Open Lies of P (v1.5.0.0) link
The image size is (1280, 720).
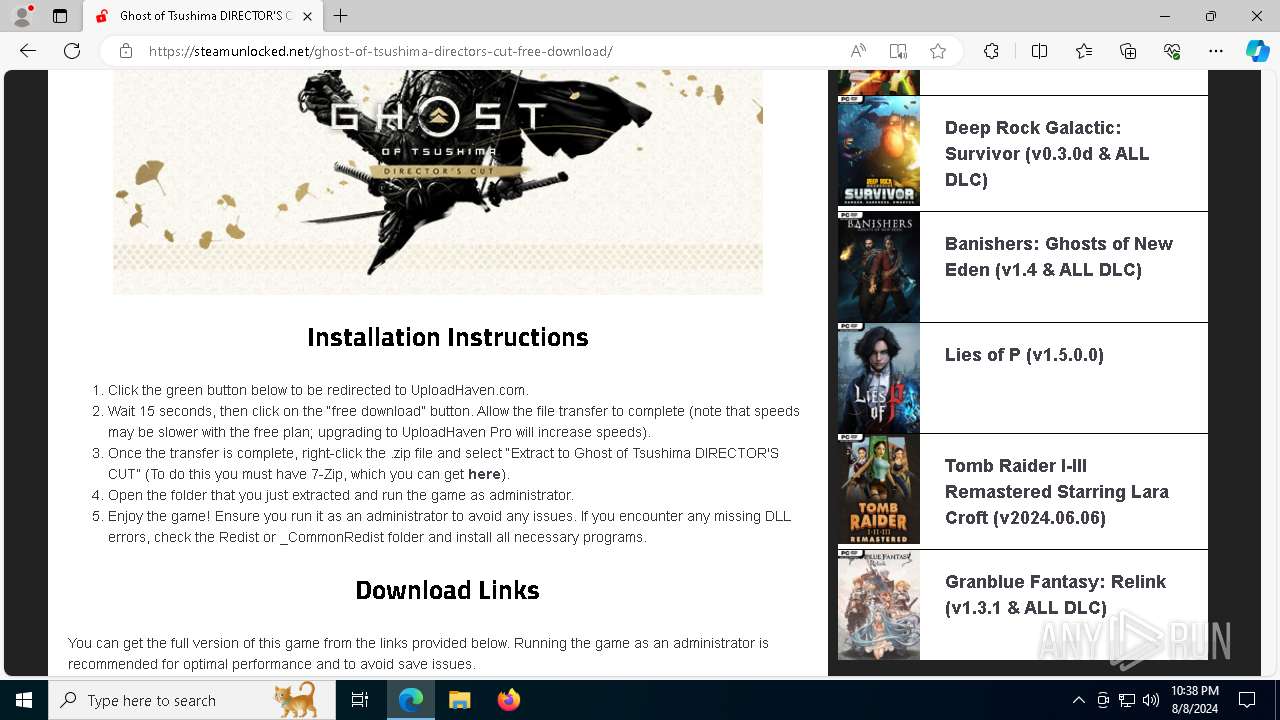coord(1024,355)
